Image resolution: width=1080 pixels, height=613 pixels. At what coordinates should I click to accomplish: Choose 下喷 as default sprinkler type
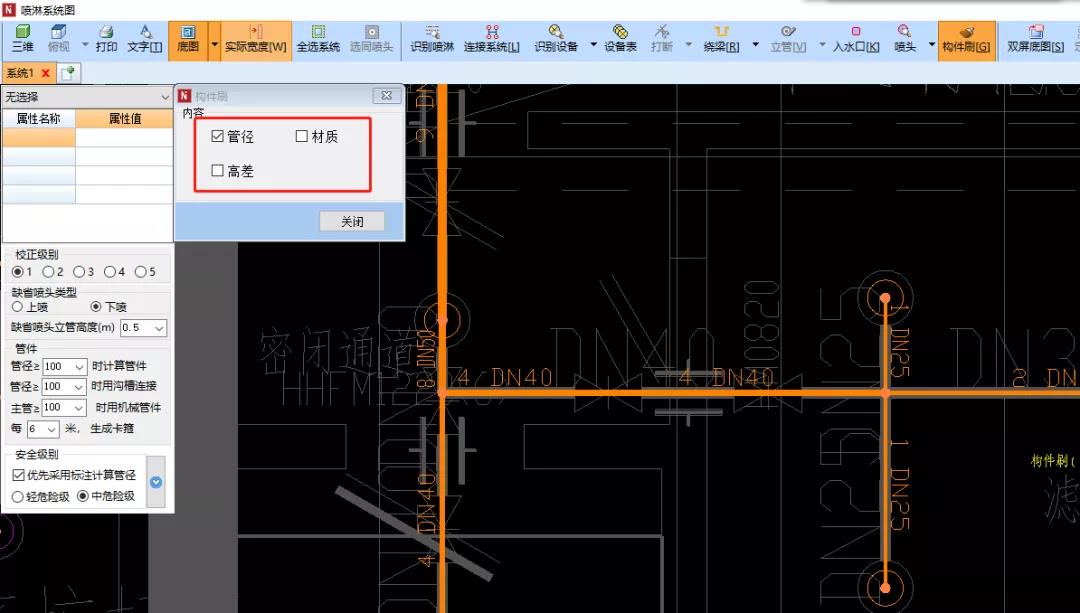tap(96, 306)
